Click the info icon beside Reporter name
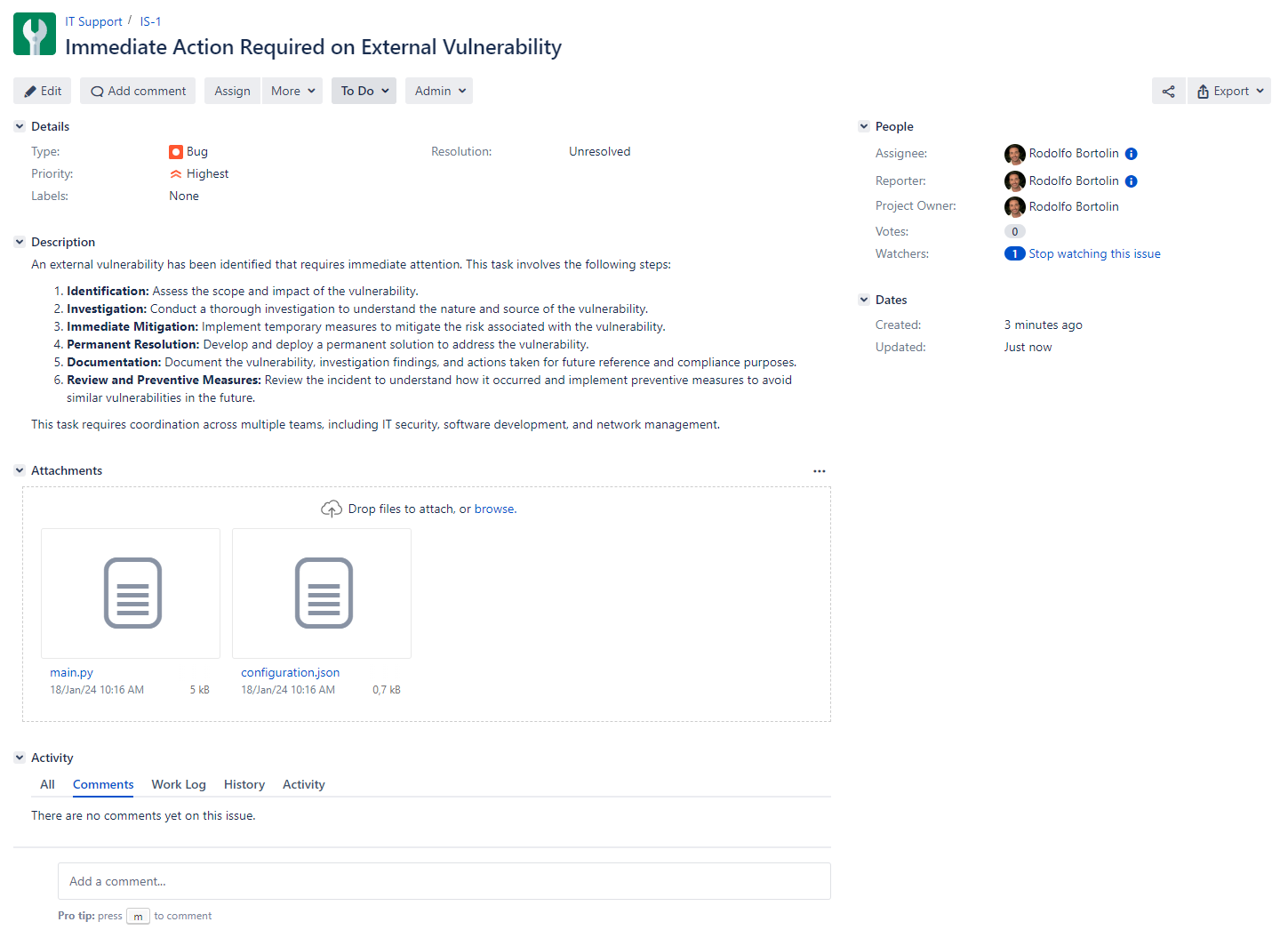This screenshot has height=938, width=1288. 1131,181
